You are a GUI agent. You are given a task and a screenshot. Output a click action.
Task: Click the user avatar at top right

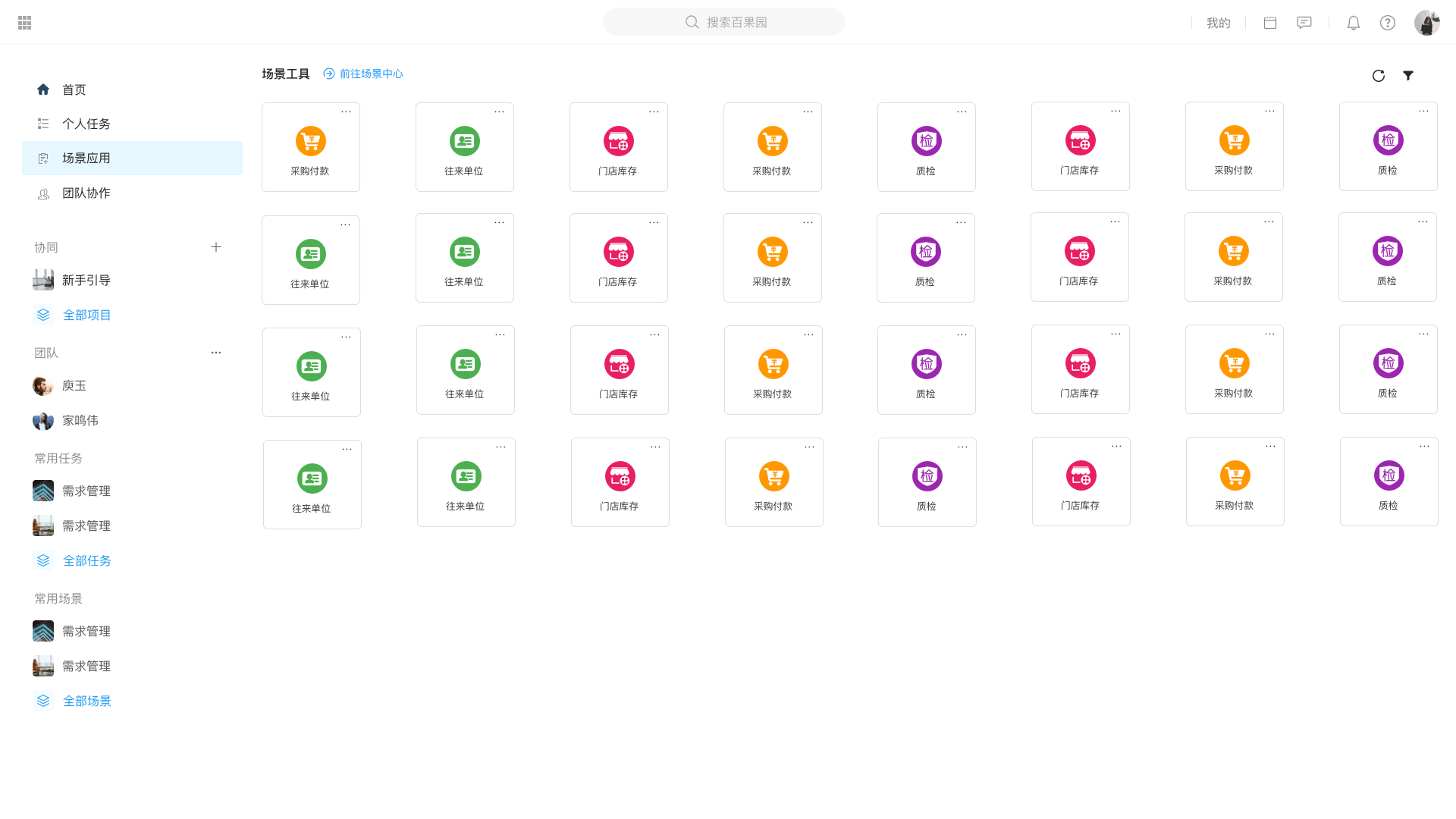(x=1426, y=23)
